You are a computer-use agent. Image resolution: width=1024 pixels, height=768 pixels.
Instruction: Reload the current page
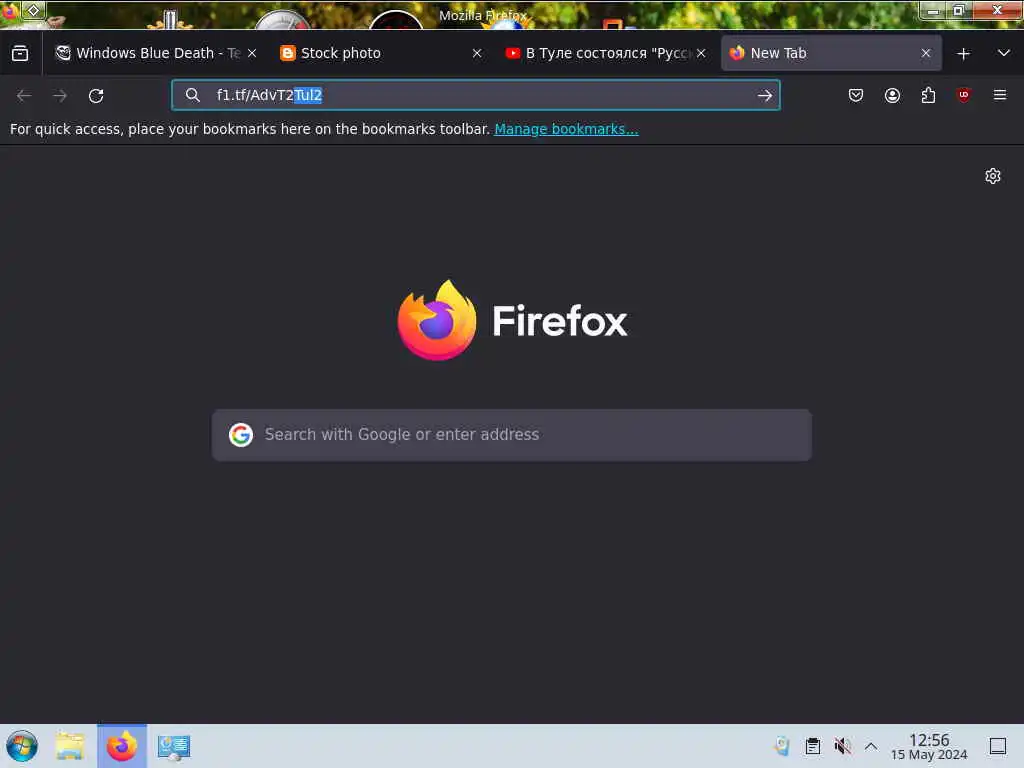(x=96, y=96)
